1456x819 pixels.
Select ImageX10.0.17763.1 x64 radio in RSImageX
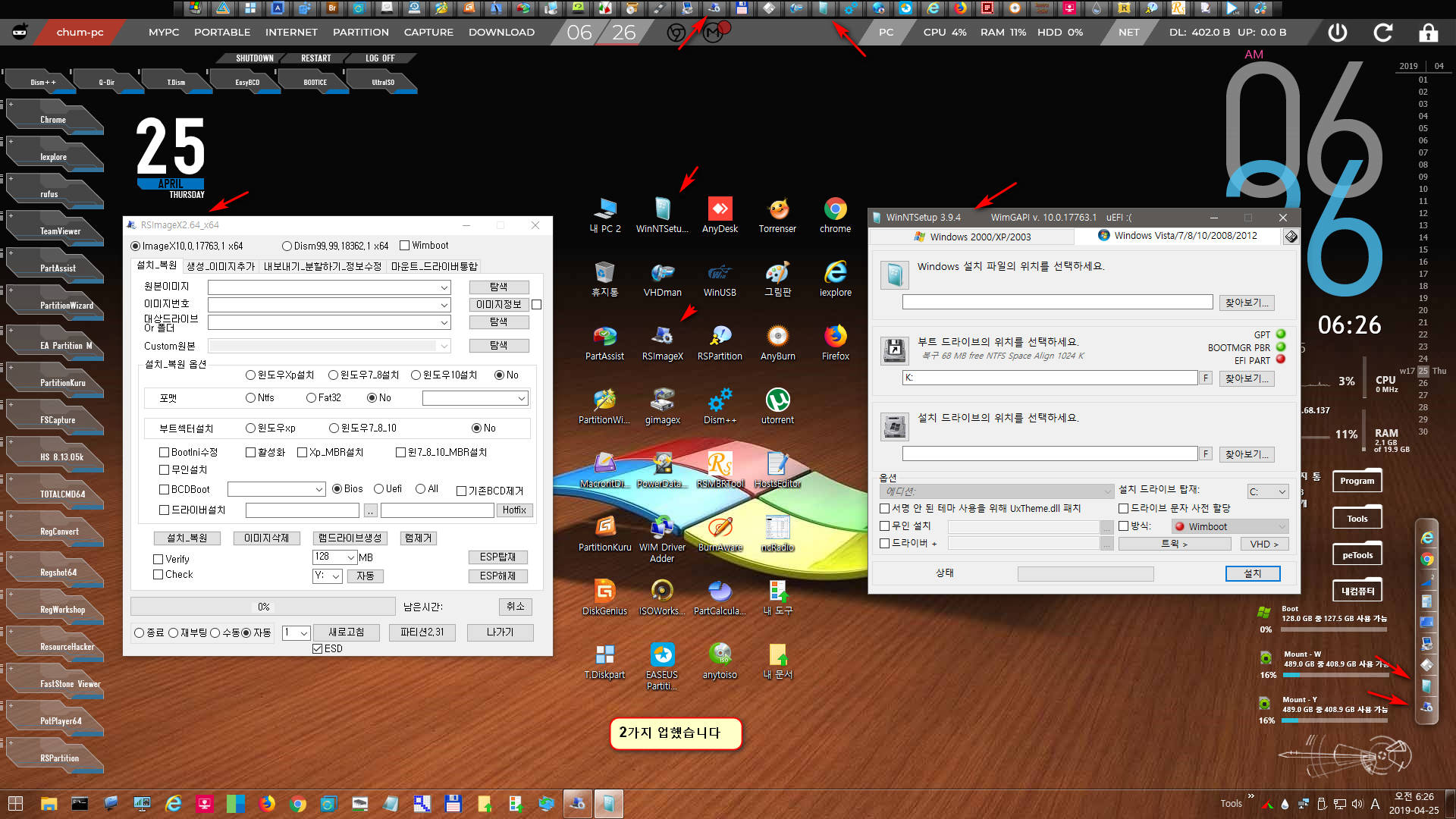[136, 246]
